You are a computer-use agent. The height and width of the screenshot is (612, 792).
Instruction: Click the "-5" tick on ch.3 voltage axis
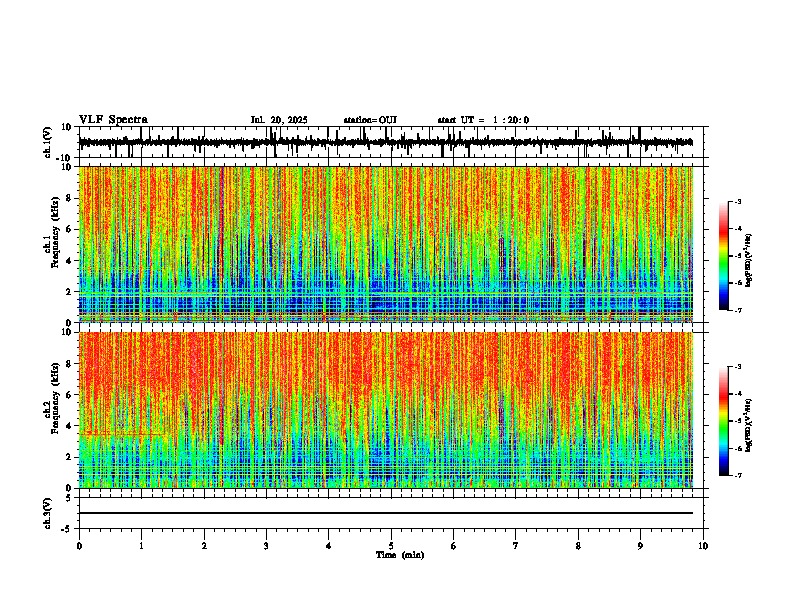coord(68,529)
